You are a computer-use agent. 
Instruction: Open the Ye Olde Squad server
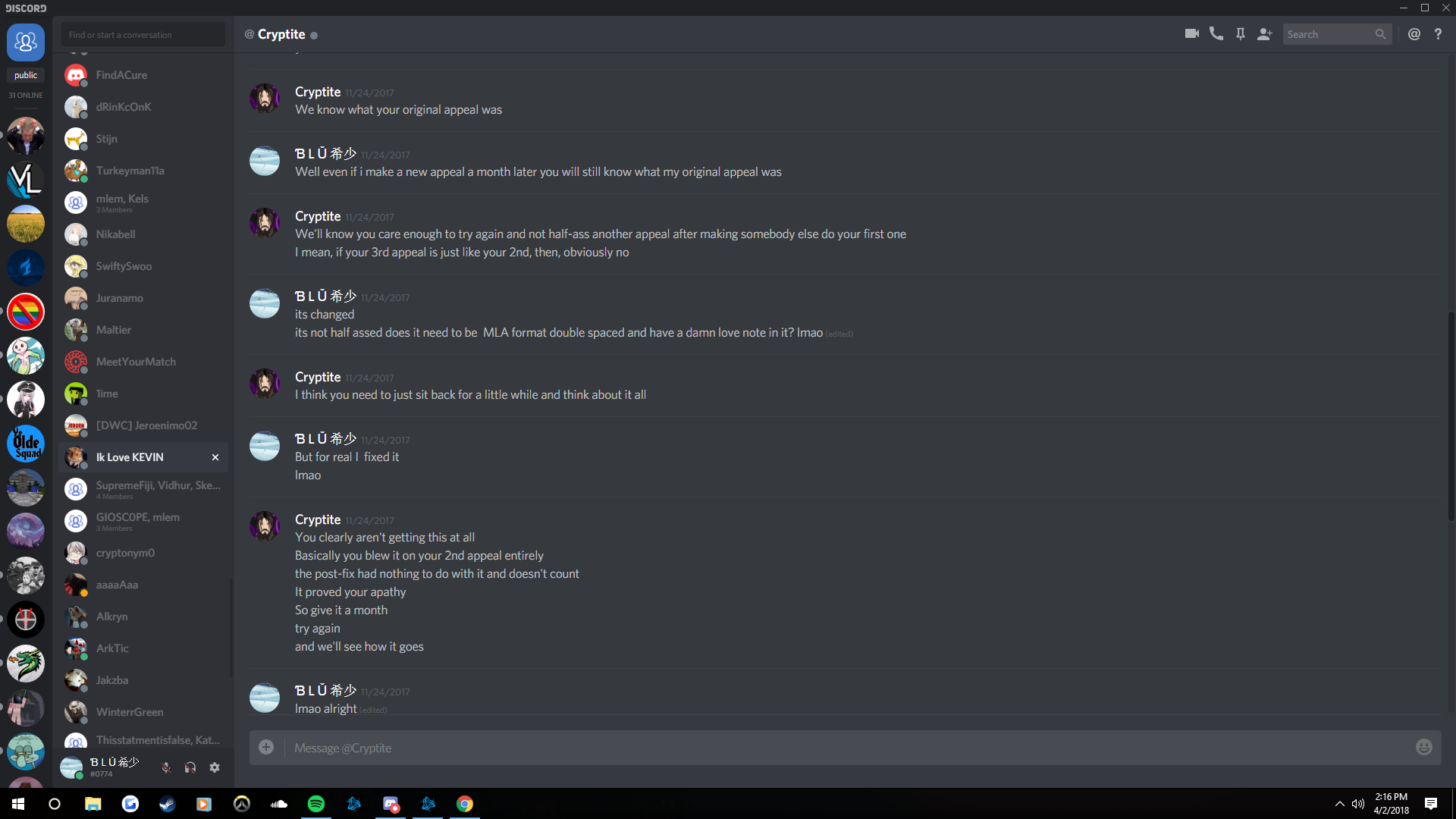tap(26, 444)
